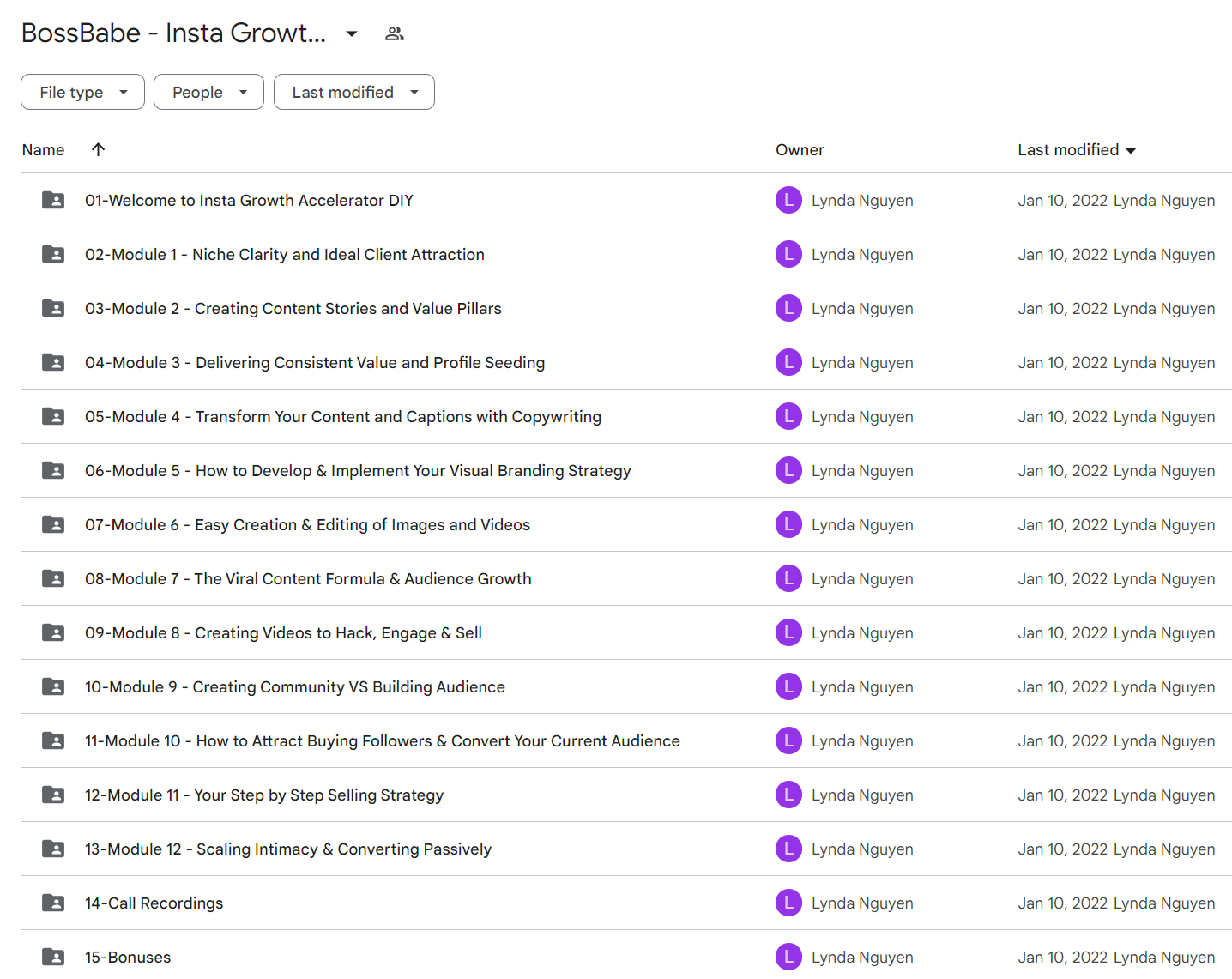Screen dimensions: 1232x979
Task: Click owner avatar L in the 05-Module 4 row
Action: [788, 416]
